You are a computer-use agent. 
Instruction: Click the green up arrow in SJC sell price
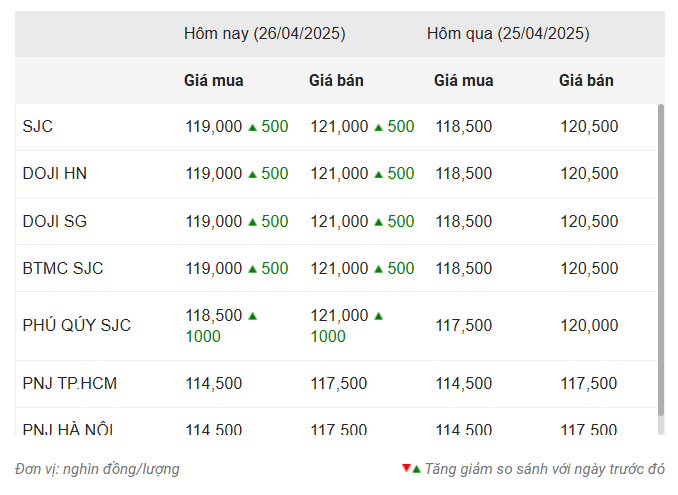pyautogui.click(x=378, y=127)
